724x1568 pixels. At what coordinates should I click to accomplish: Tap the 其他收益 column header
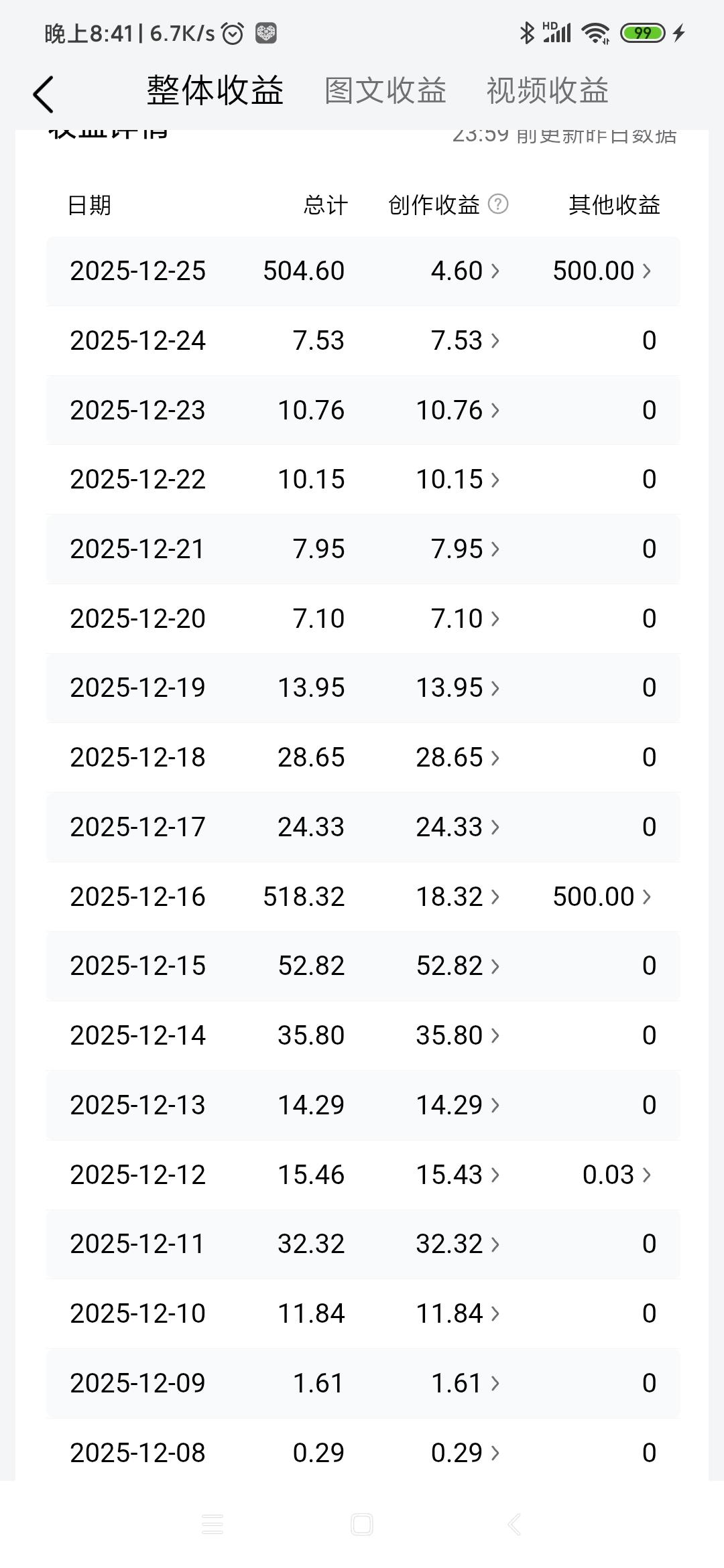click(614, 205)
